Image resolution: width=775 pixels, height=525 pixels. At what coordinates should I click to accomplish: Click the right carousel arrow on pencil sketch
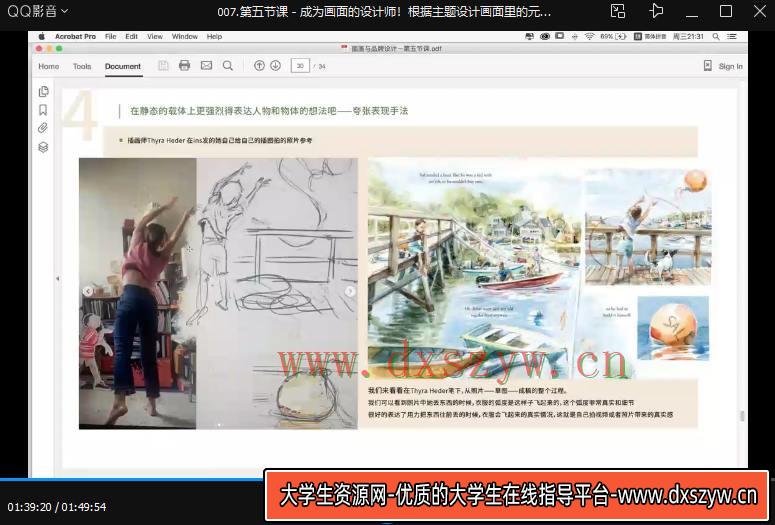point(350,291)
